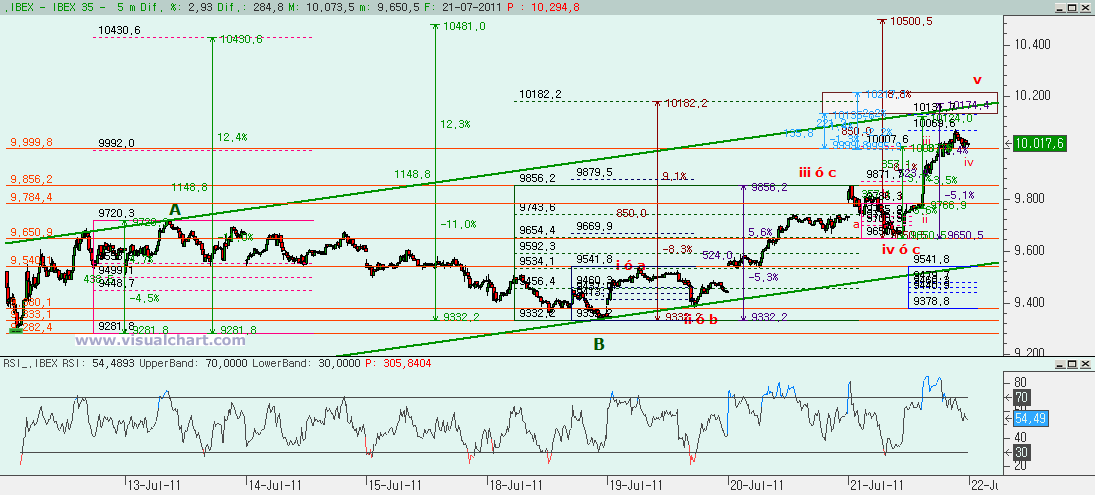Click the 21-Jul-11 date label
1095x495 pixels.
click(879, 484)
